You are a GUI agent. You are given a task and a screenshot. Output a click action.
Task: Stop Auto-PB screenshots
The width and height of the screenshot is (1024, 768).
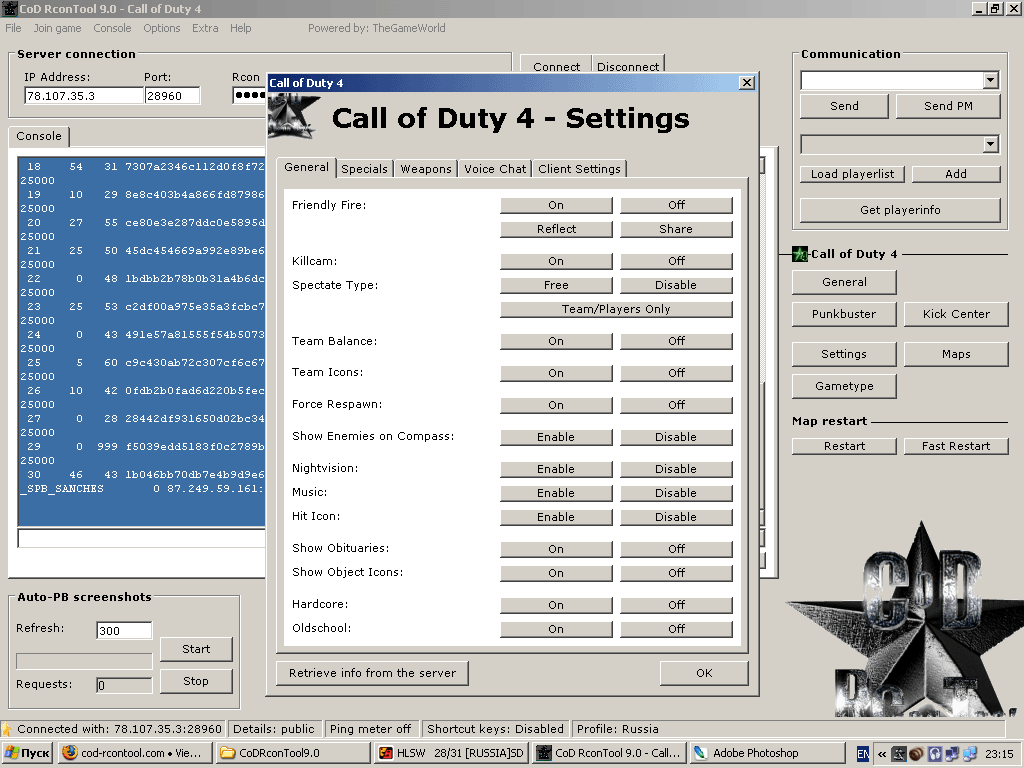tap(196, 681)
